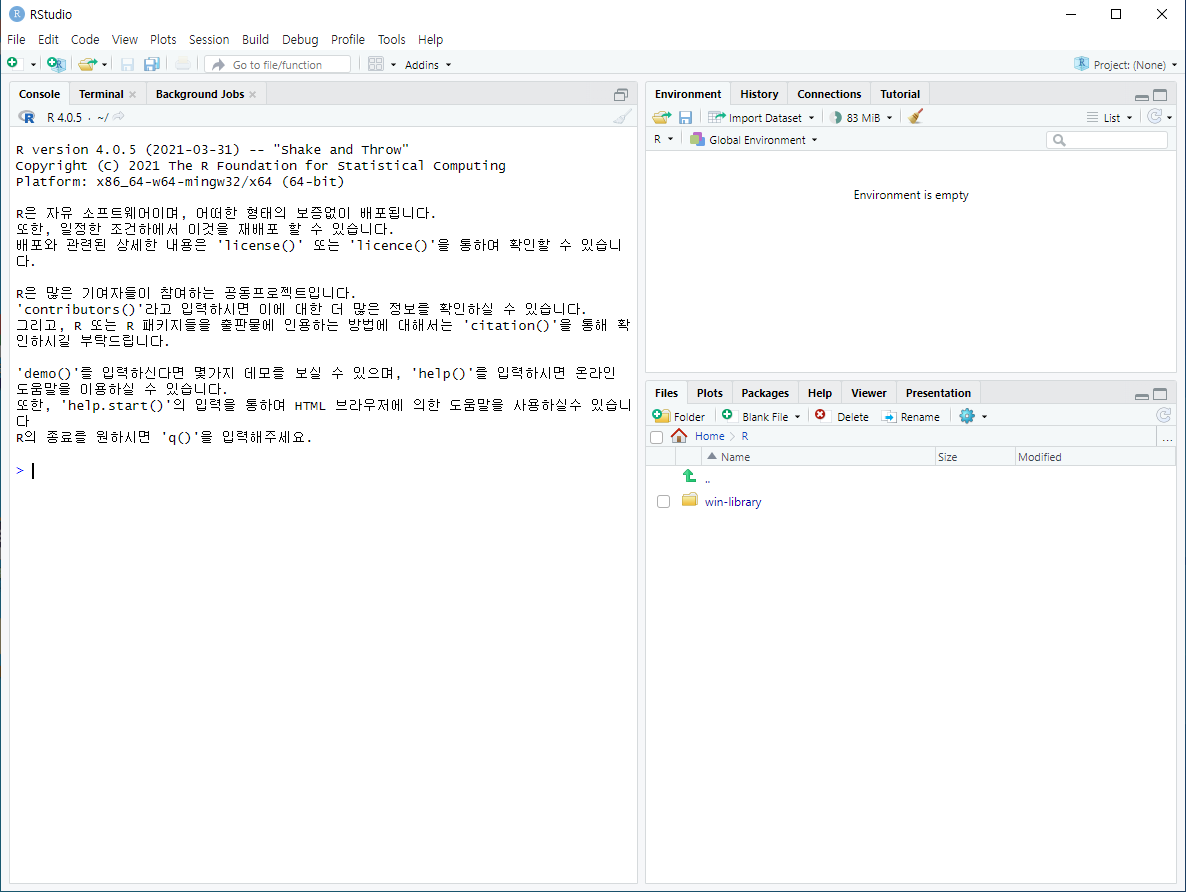View current working directory arrow icon

[x=119, y=117]
